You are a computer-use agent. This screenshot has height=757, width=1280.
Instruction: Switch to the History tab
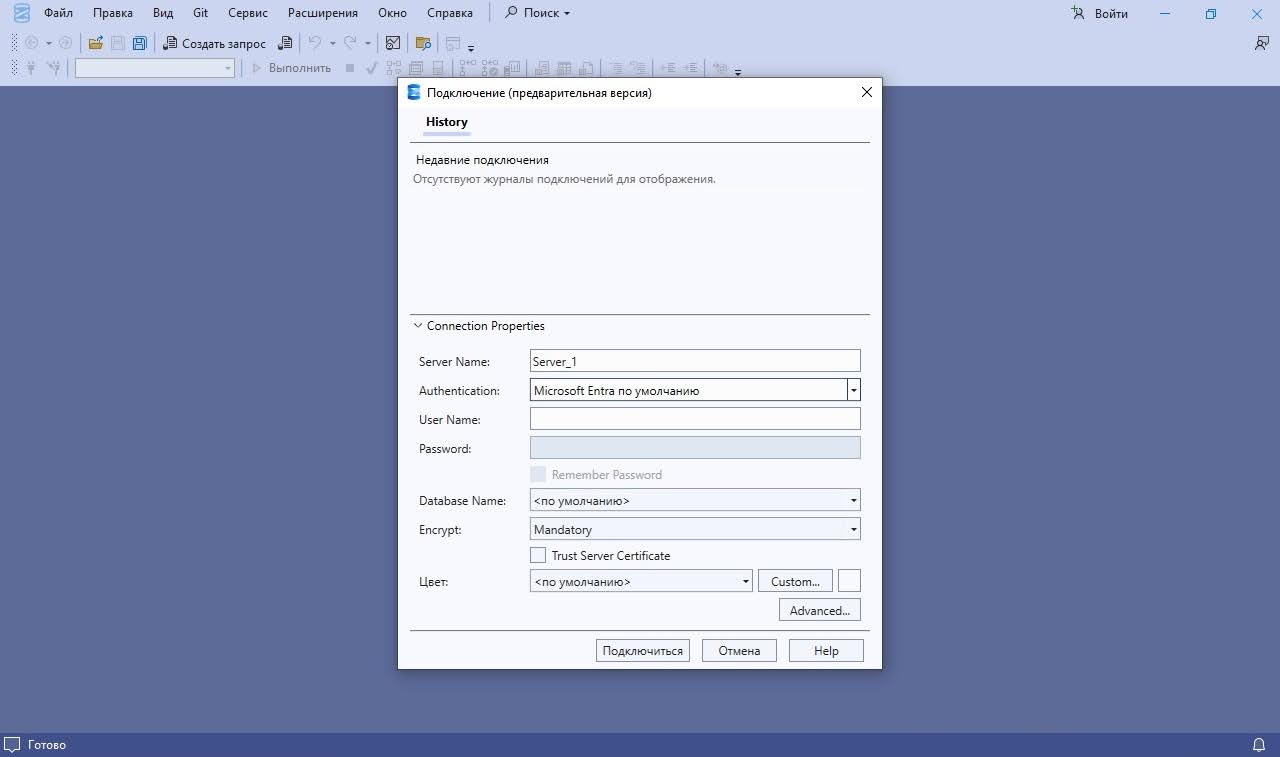446,122
